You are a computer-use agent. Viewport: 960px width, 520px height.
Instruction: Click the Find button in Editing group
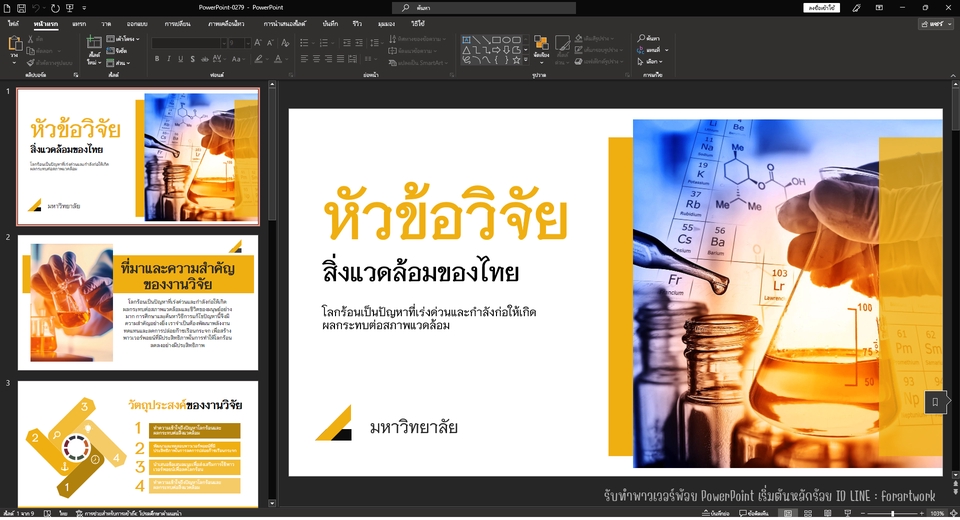tap(648, 38)
